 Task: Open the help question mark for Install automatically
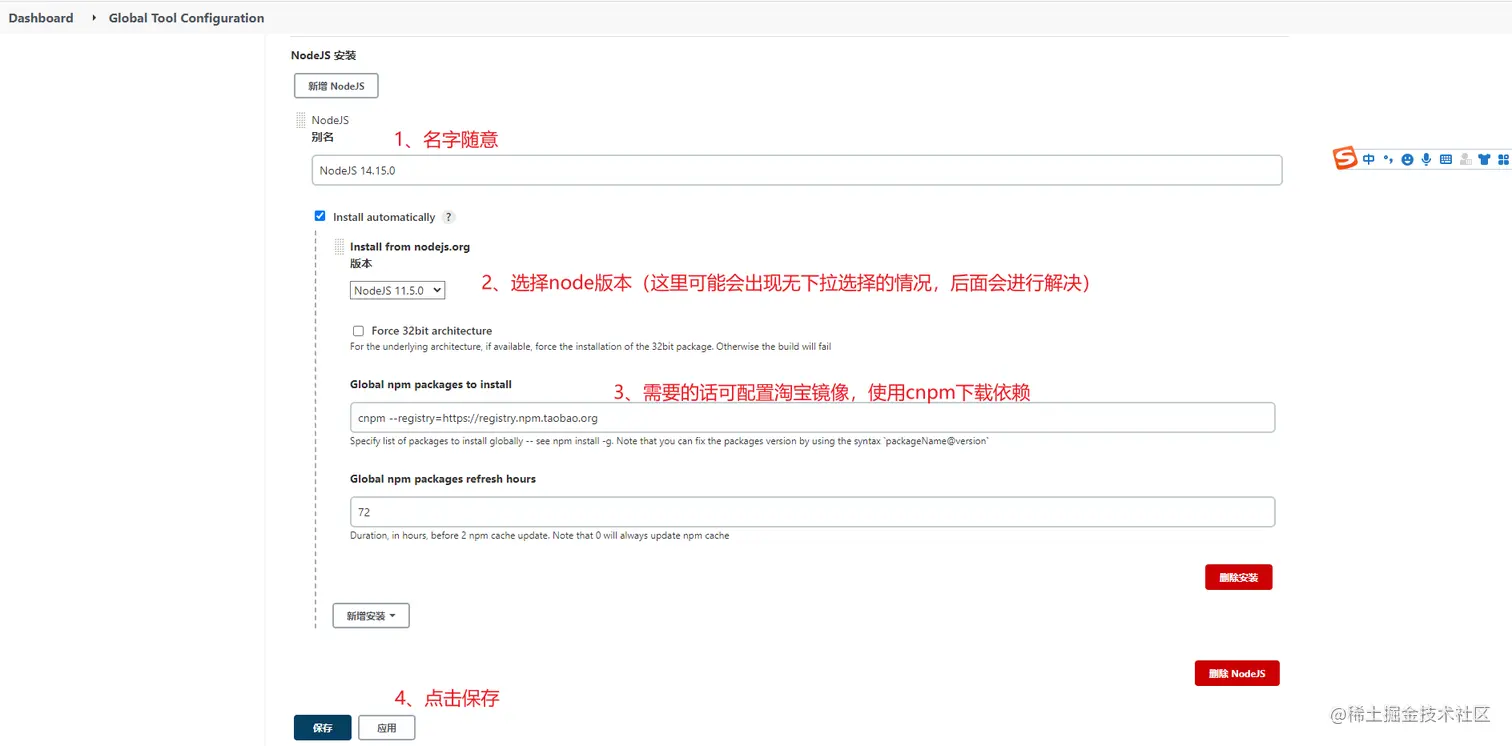point(449,217)
